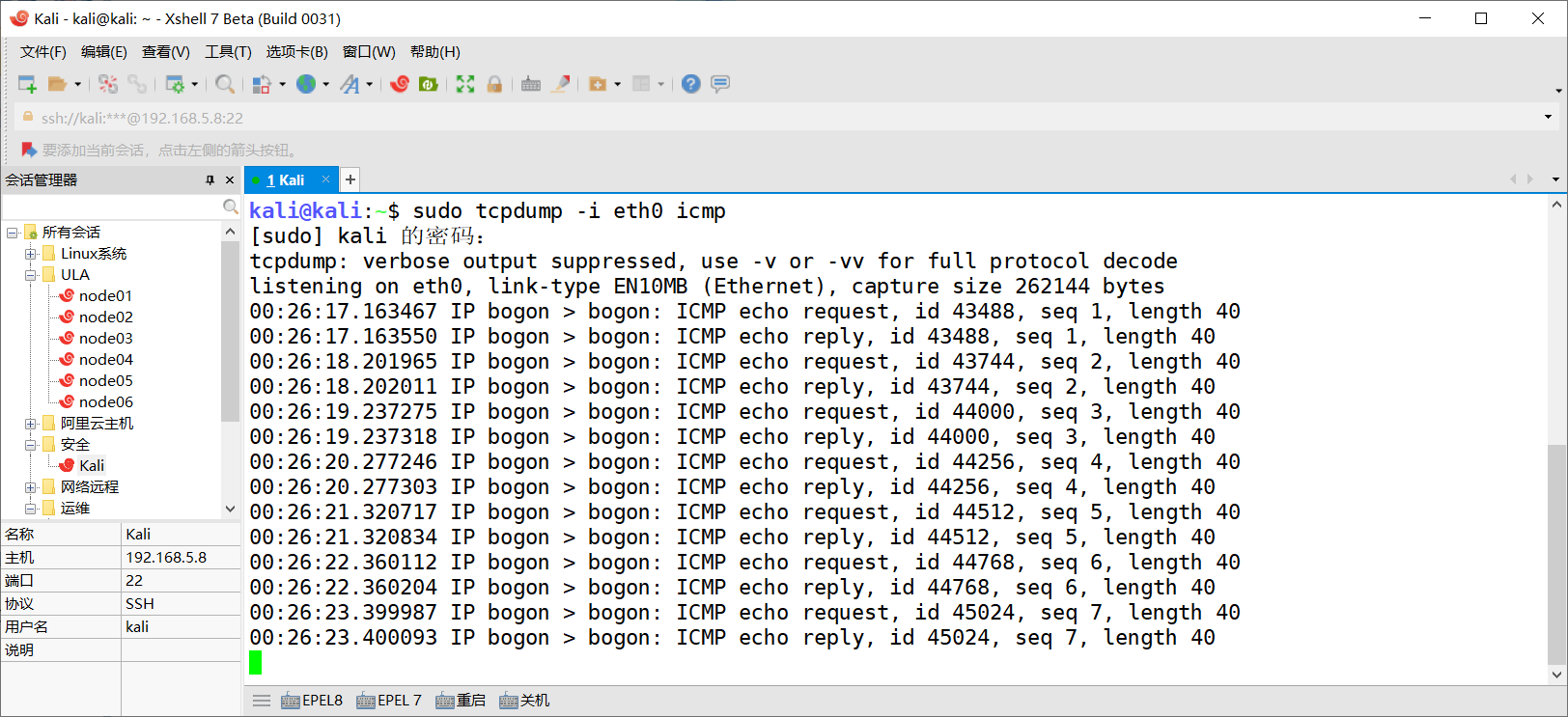This screenshot has height=717, width=1568.
Task: Click the font style icon
Action: (x=350, y=84)
